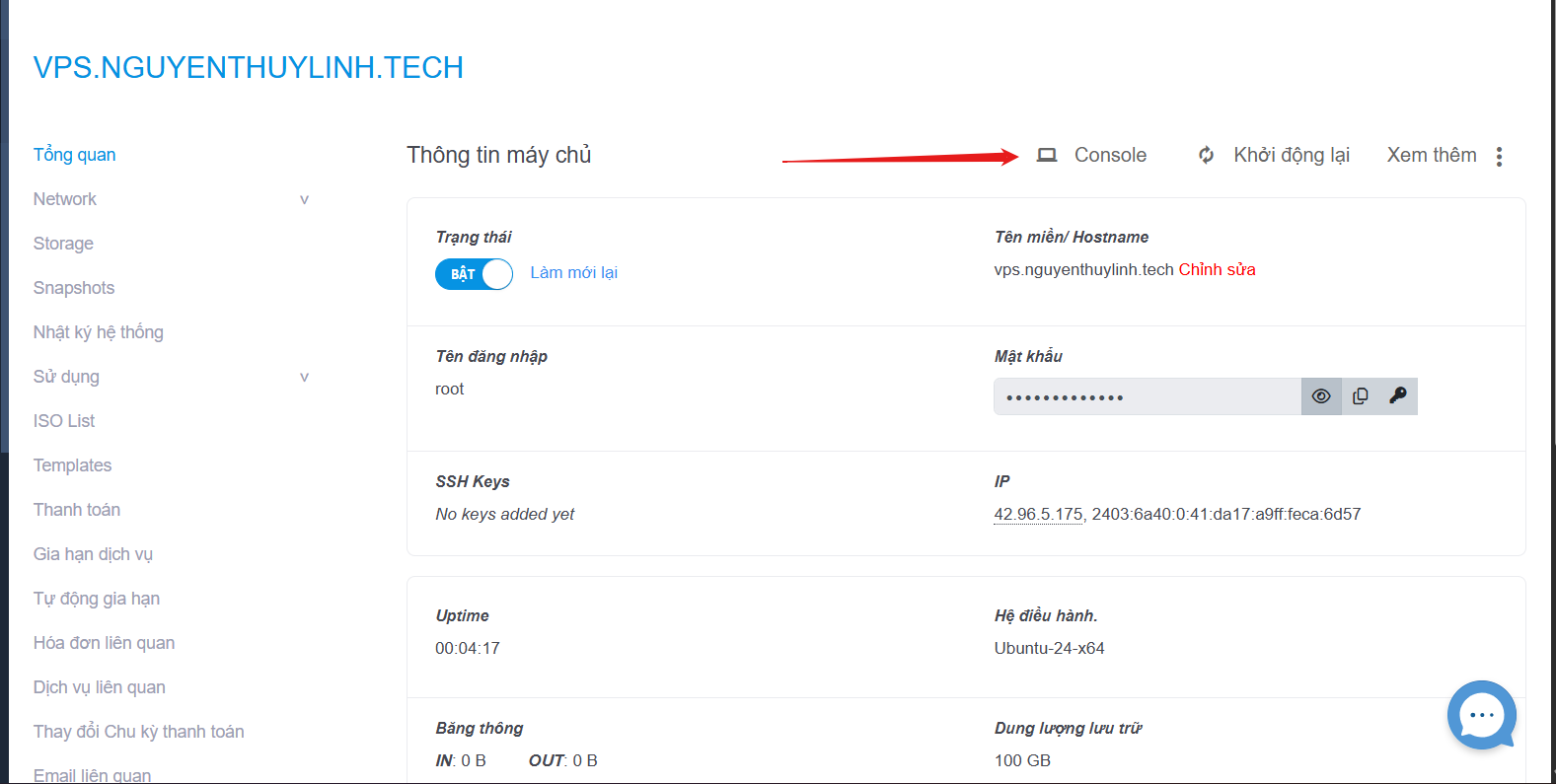Click the IN: 0 B bandwidth value
This screenshot has height=784, width=1556.
coord(461,760)
